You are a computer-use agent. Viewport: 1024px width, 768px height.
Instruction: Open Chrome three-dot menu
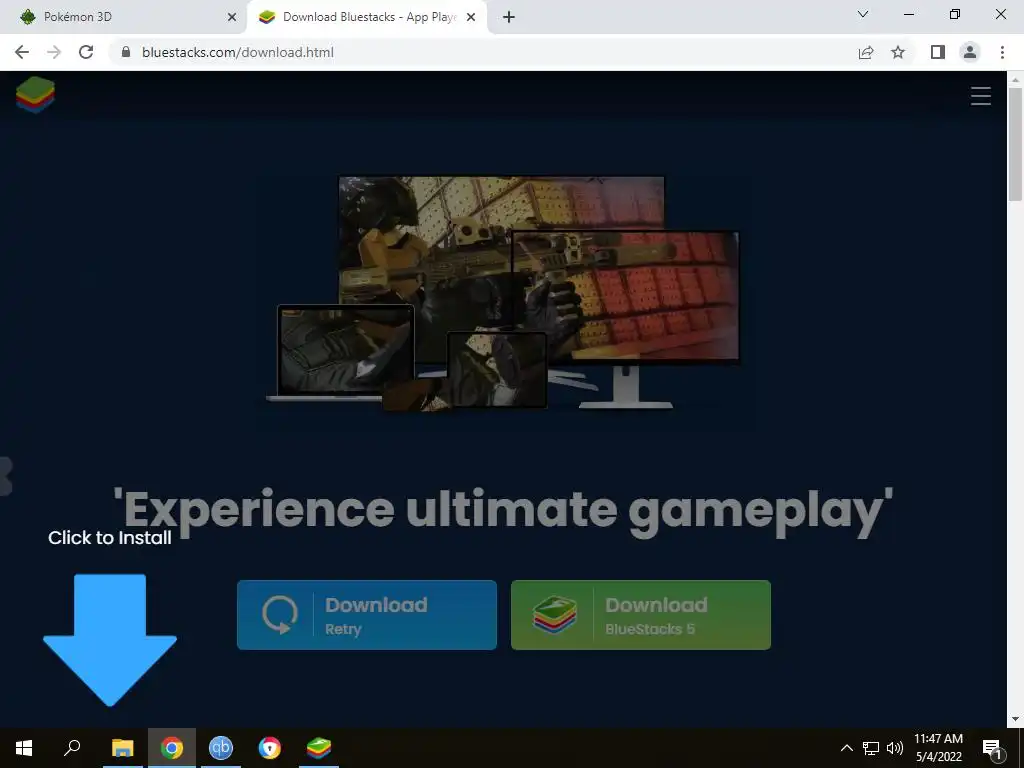coord(1002,52)
